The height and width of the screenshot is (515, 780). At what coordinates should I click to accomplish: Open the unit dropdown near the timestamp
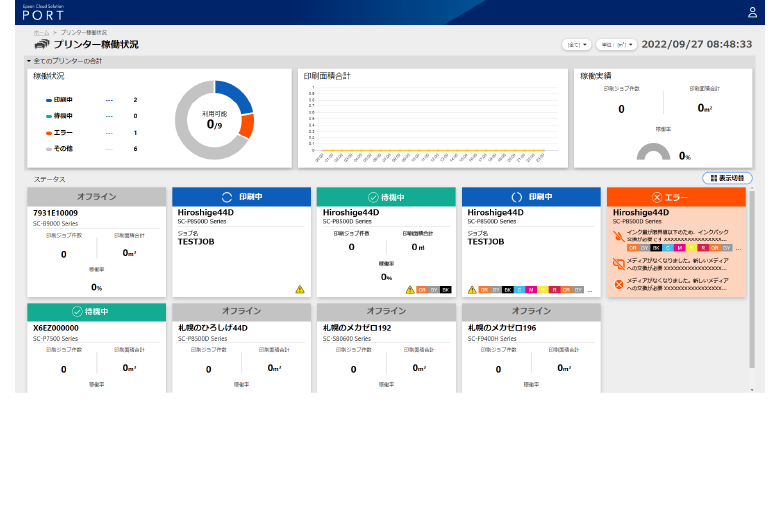pos(615,45)
